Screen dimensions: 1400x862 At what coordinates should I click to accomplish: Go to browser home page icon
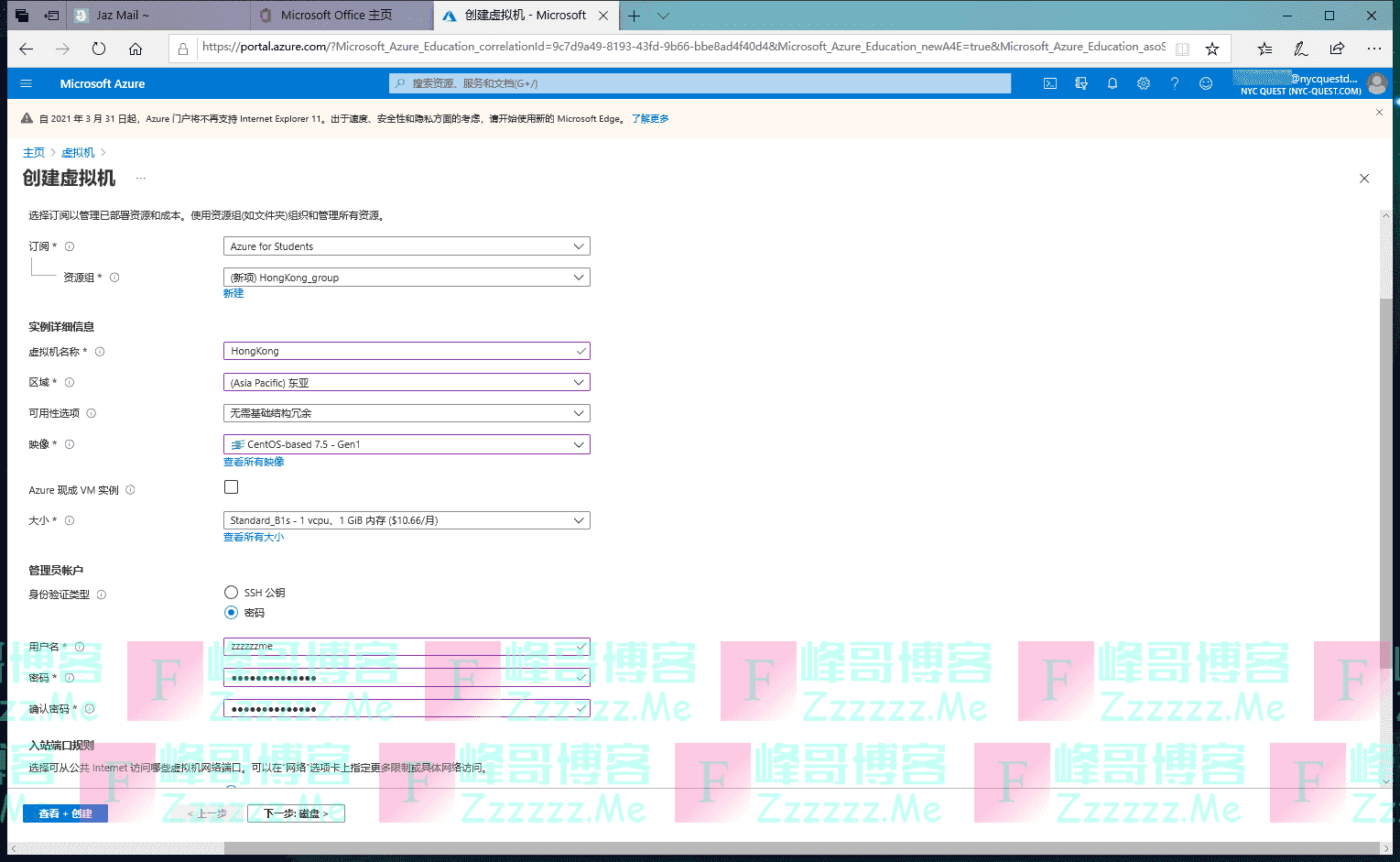tap(136, 49)
